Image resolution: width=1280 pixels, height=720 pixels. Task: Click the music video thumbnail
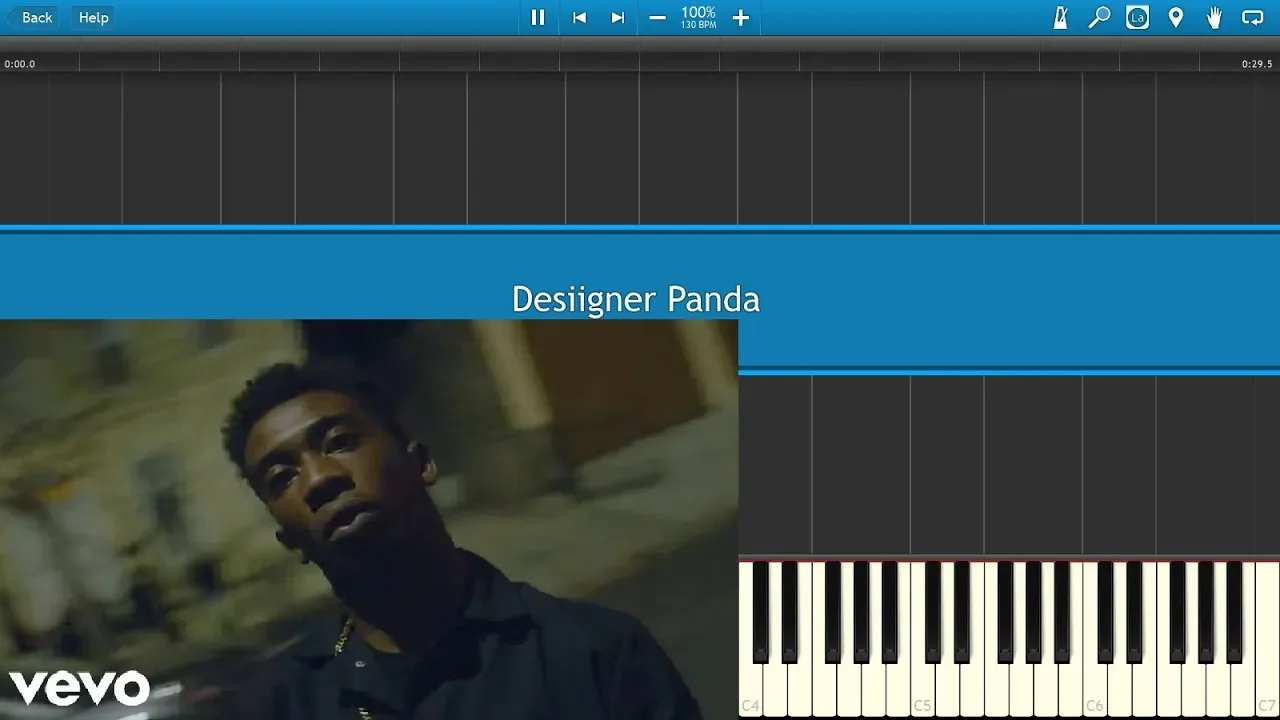(369, 519)
